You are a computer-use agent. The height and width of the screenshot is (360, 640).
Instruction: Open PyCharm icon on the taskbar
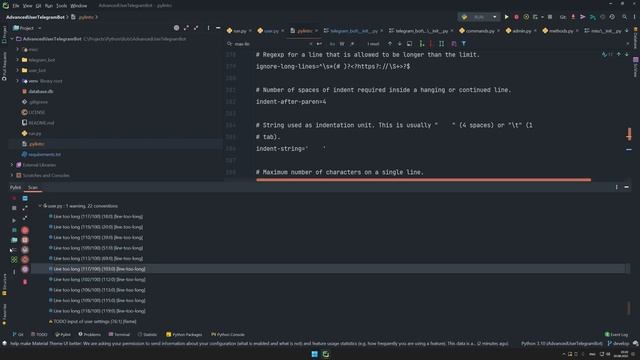click(326, 354)
